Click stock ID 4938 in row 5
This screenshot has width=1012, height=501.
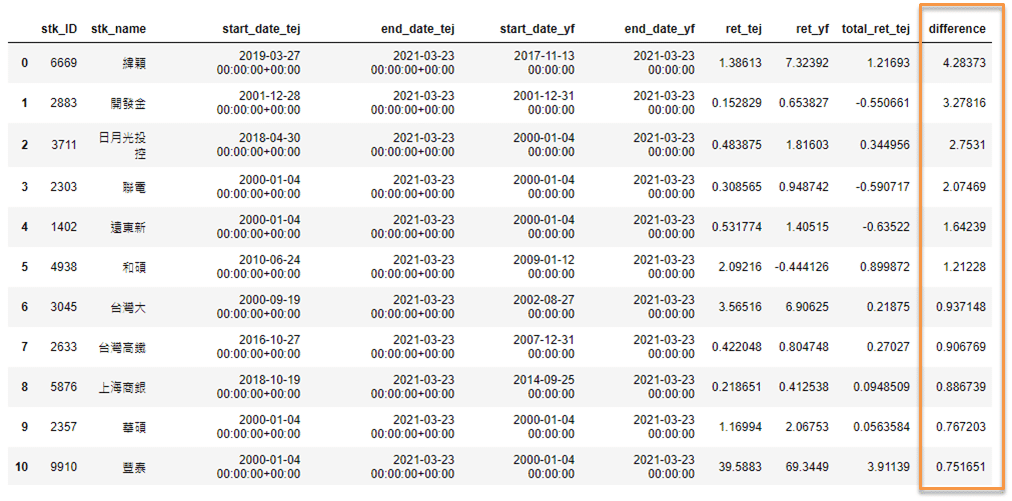click(x=63, y=265)
